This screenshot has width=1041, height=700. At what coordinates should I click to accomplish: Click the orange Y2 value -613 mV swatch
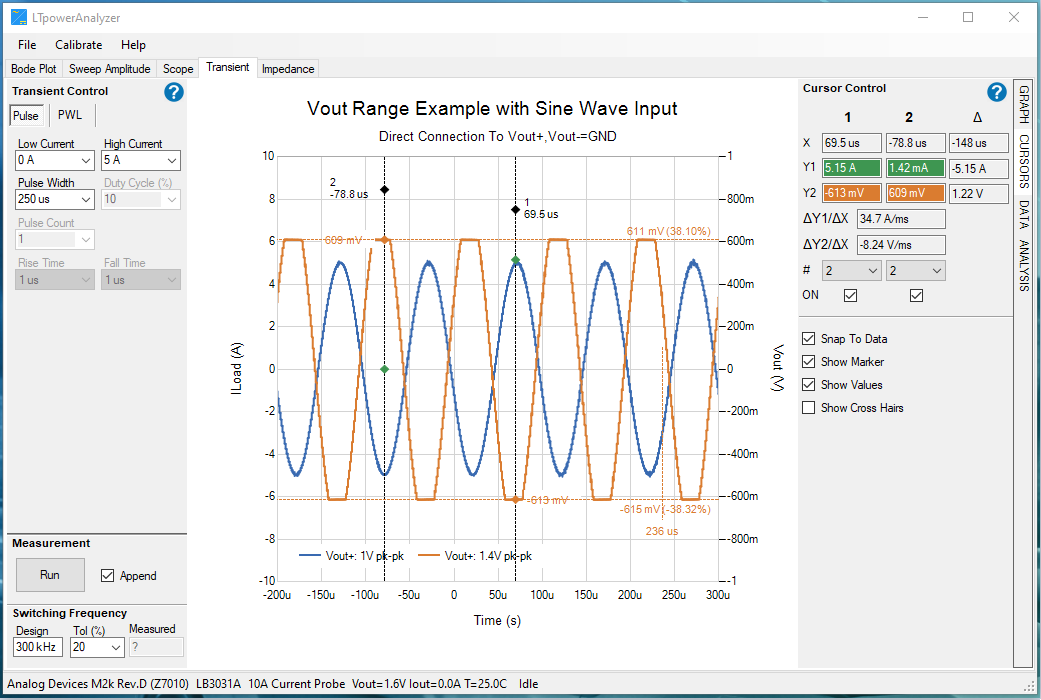tap(851, 193)
